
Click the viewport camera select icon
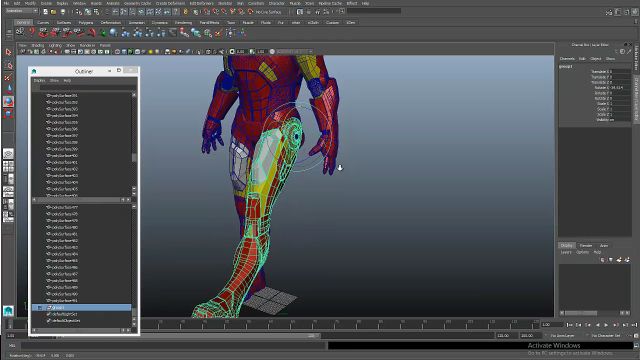coord(23,52)
